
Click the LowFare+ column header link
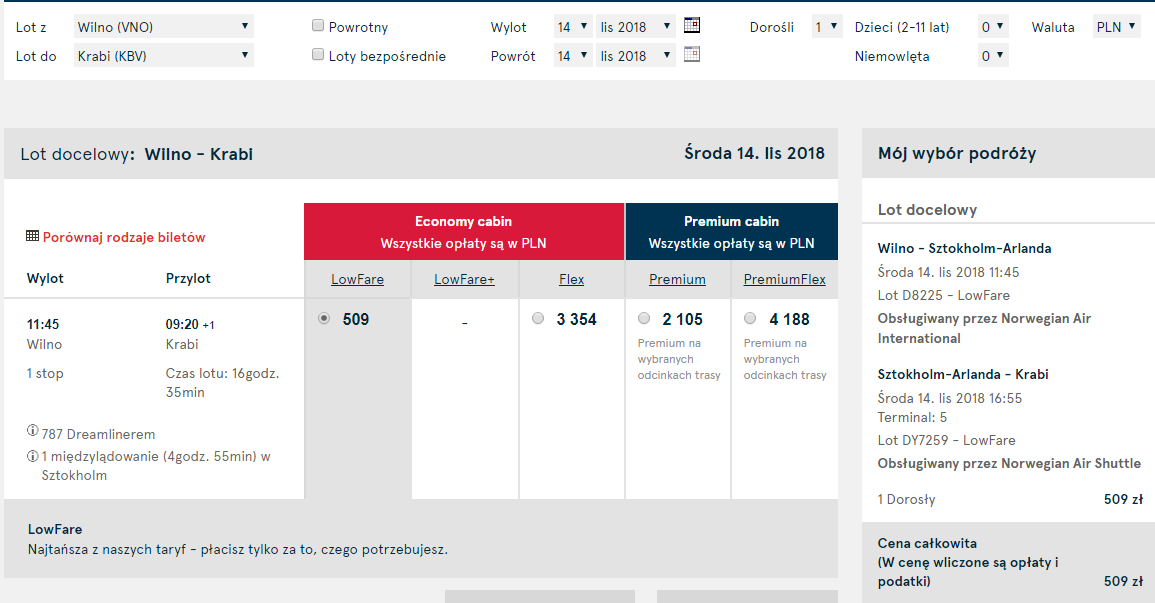[x=464, y=279]
